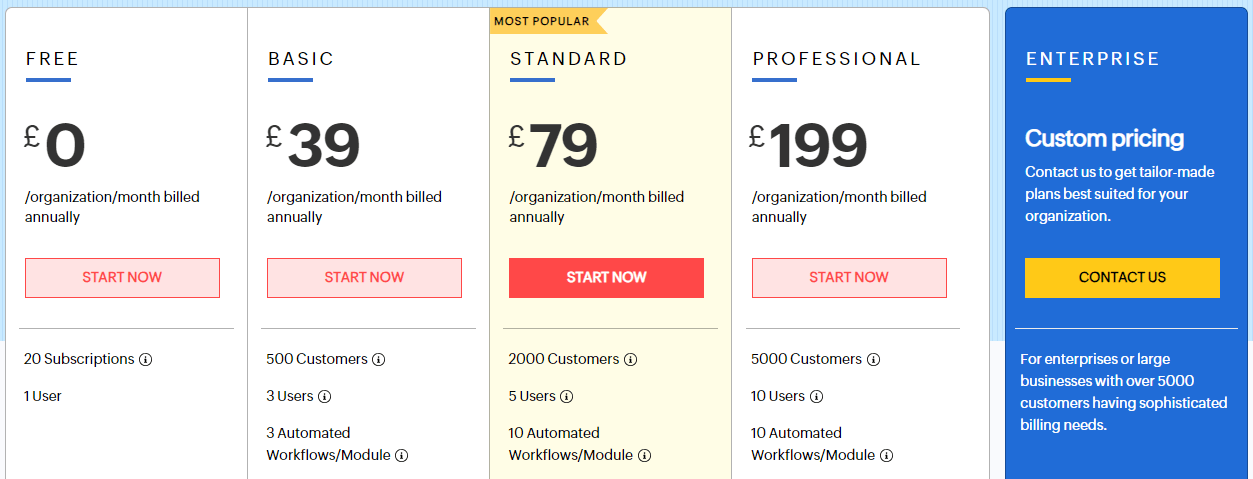
Task: Select Start Now for Standard plan
Action: [x=606, y=278]
